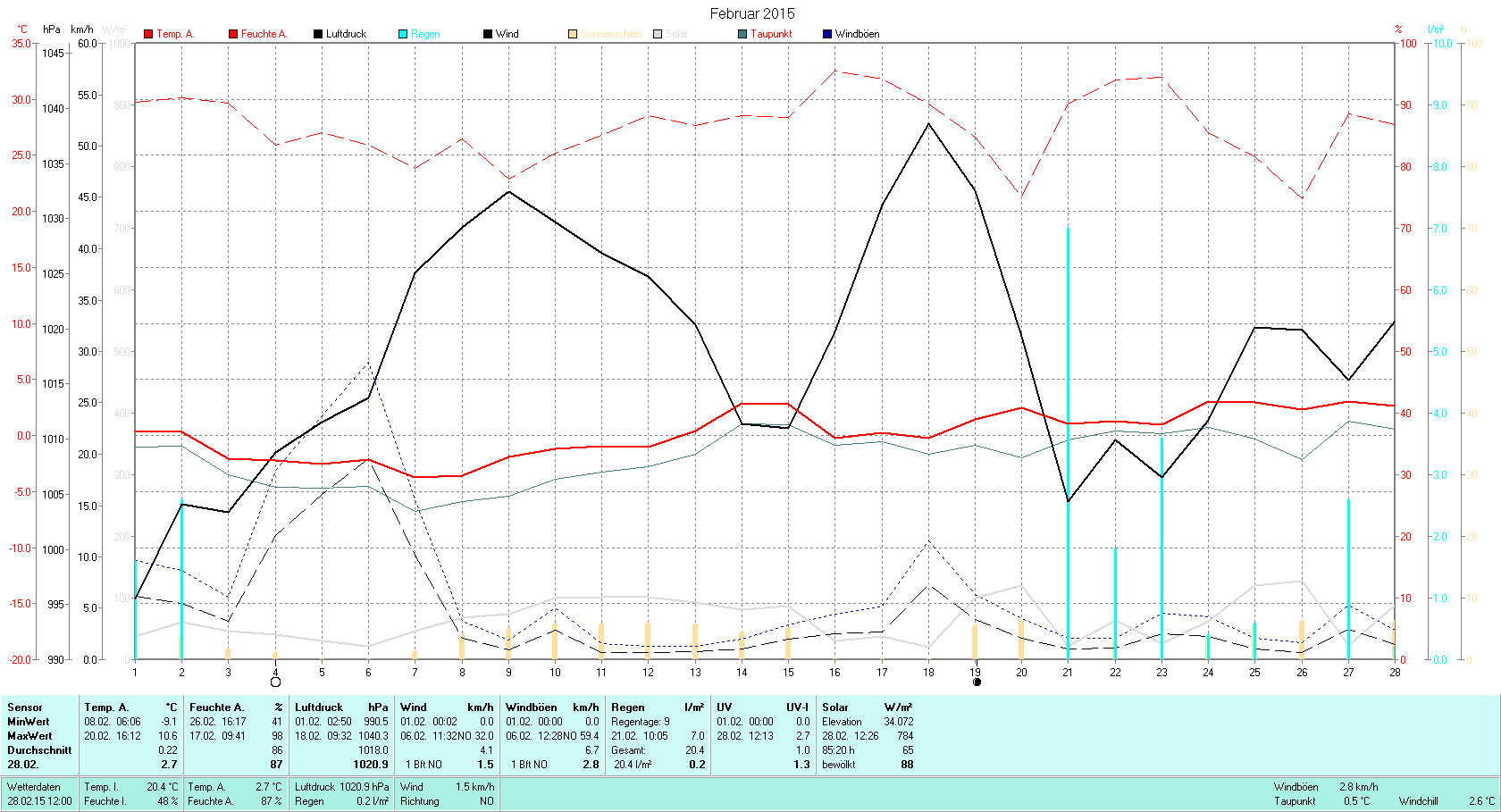Click the Luftdruck label in the legend
Image resolution: width=1501 pixels, height=812 pixels.
tap(346, 34)
